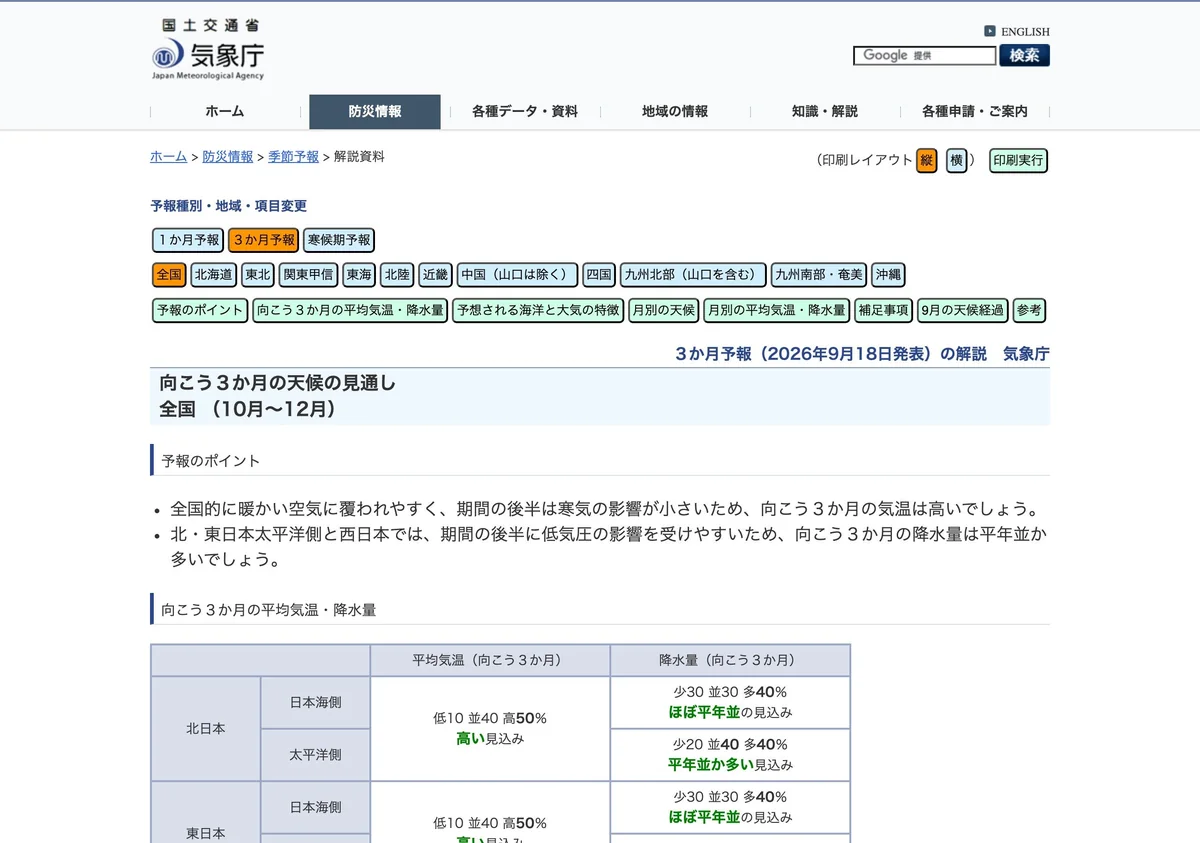The image size is (1200, 843).
Task: Open the 各種データ・資料 navigation menu
Action: coord(525,112)
